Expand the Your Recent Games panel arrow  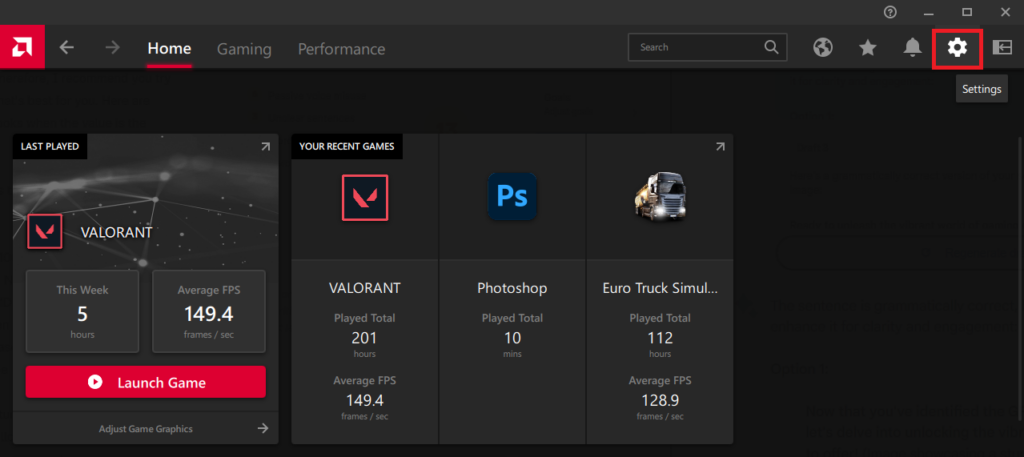pos(720,147)
